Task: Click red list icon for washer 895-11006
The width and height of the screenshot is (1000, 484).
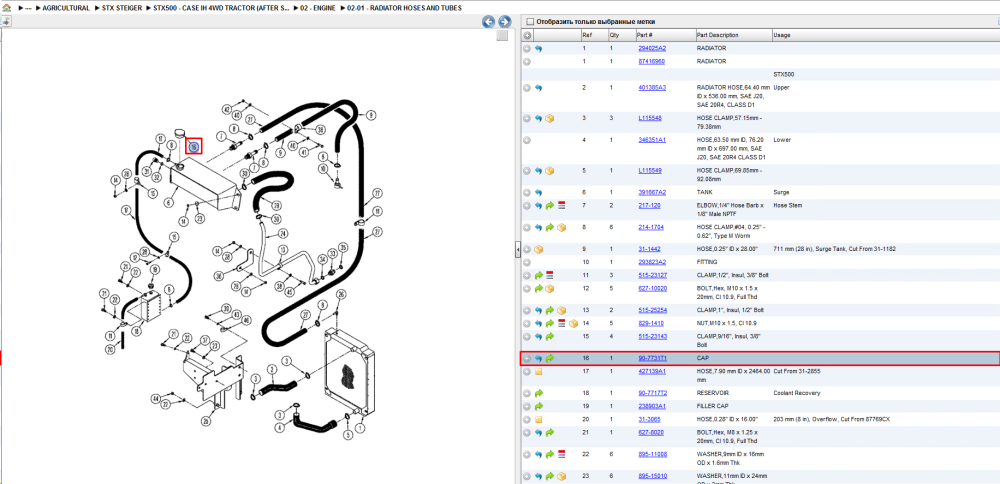Action: (561, 454)
